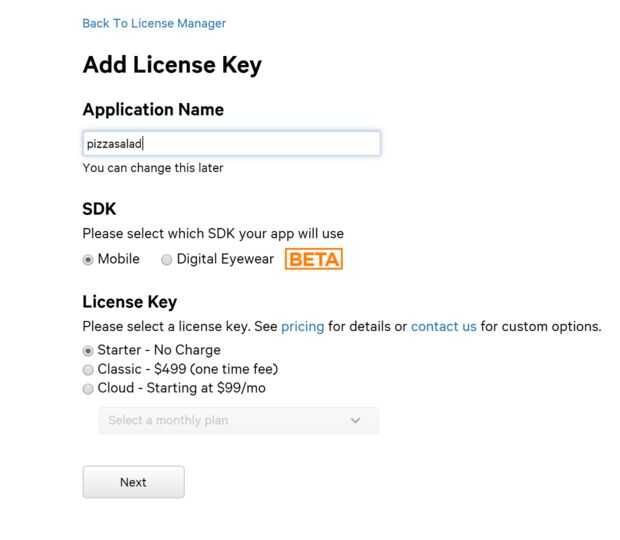The image size is (620, 540).
Task: Open the Select a monthly plan dropdown
Action: click(238, 421)
